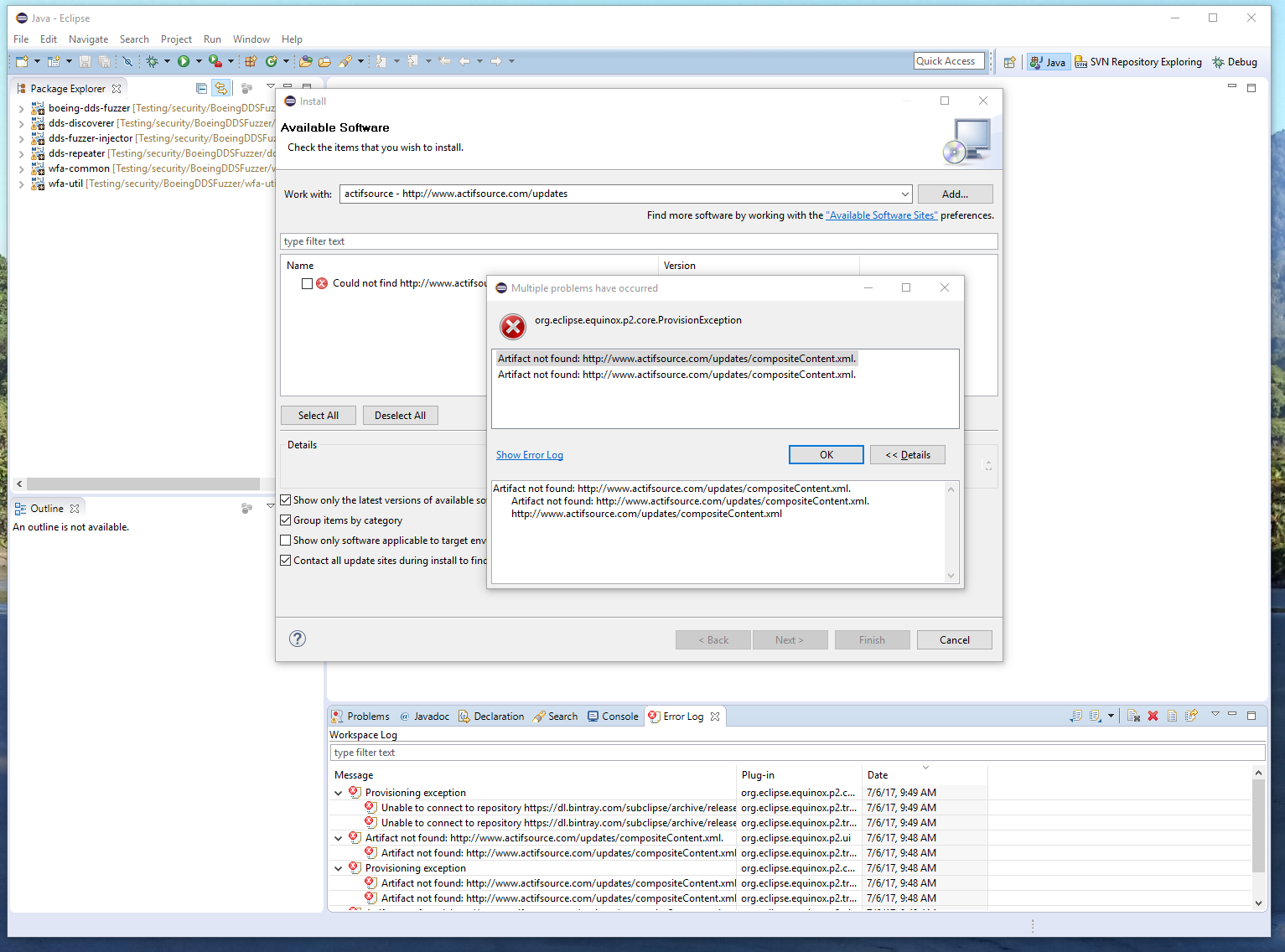The image size is (1285, 952).
Task: Click the Open Type toolbar icon
Action: click(x=306, y=61)
